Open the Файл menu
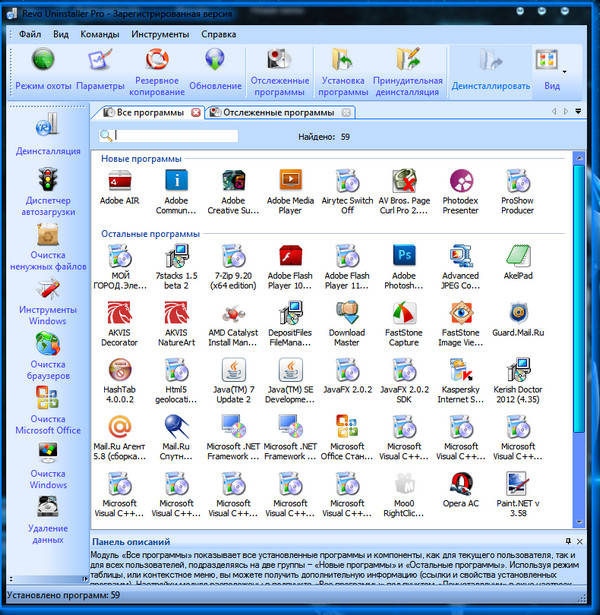600x615 pixels. pyautogui.click(x=30, y=35)
